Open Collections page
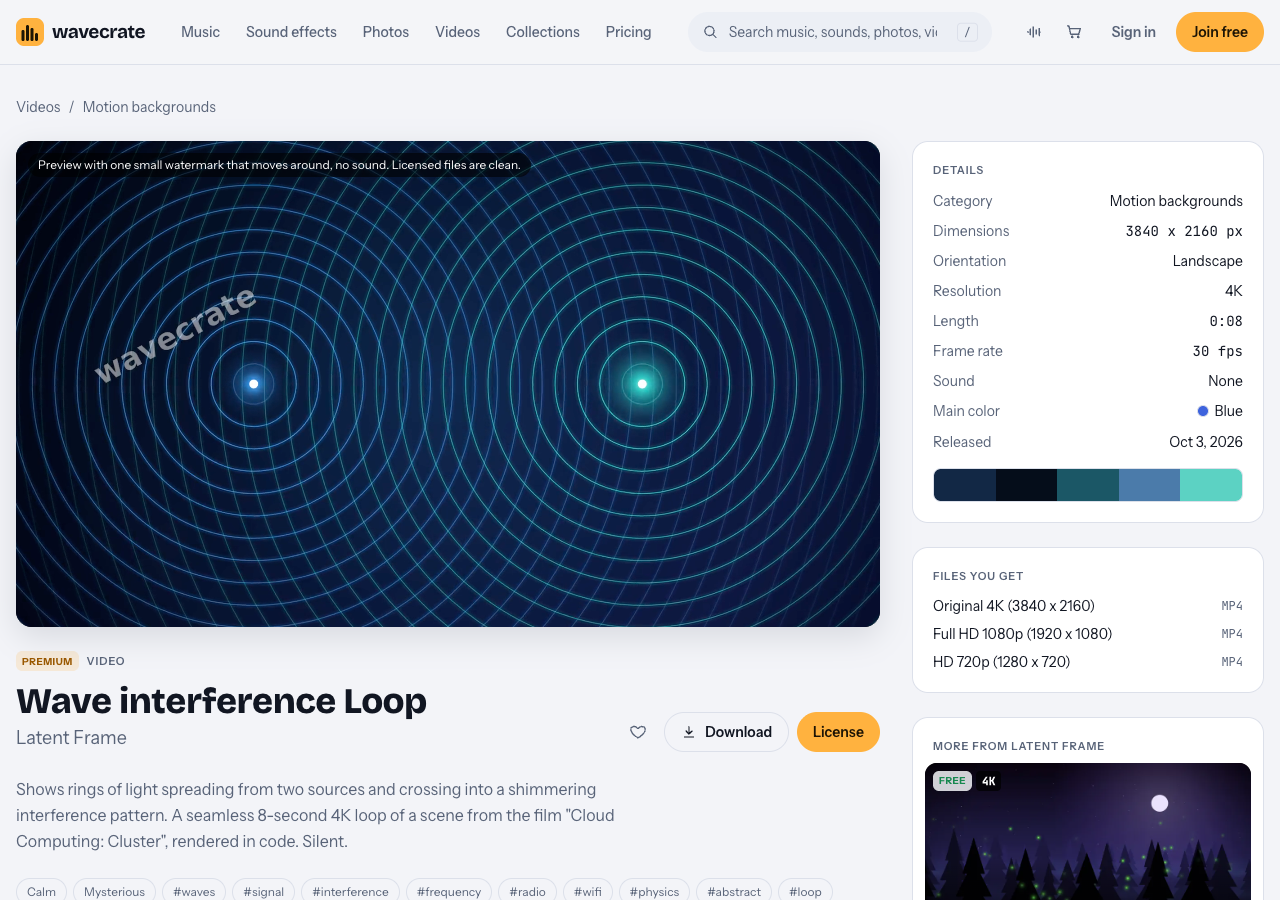 click(x=543, y=32)
